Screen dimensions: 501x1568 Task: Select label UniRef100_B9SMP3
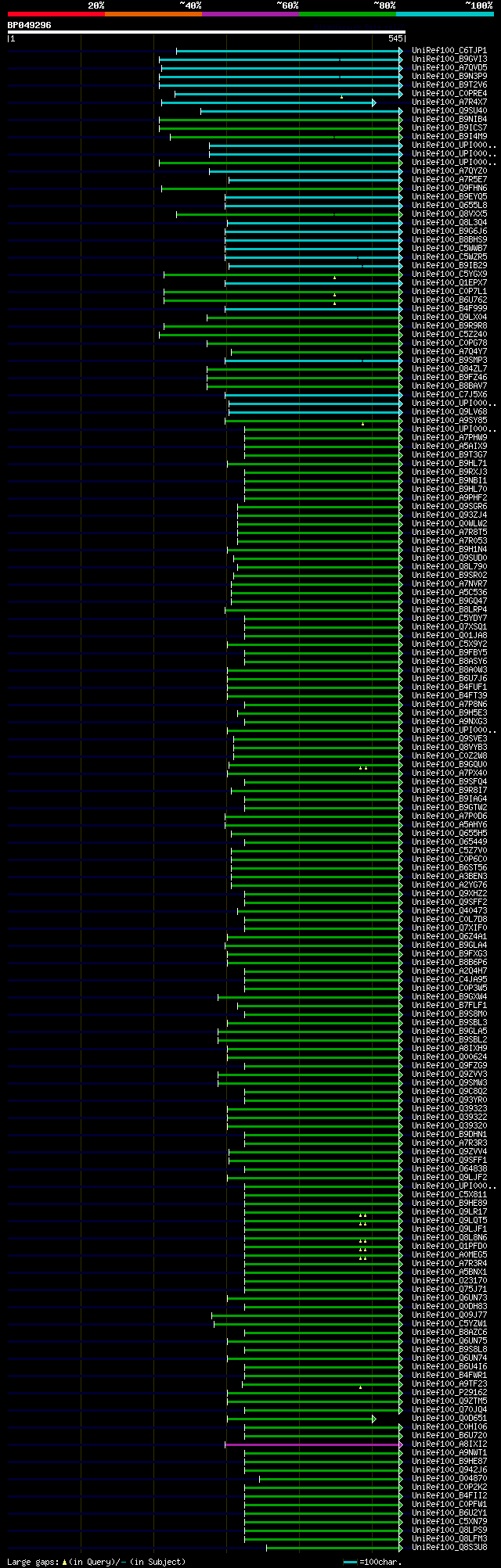click(x=449, y=361)
